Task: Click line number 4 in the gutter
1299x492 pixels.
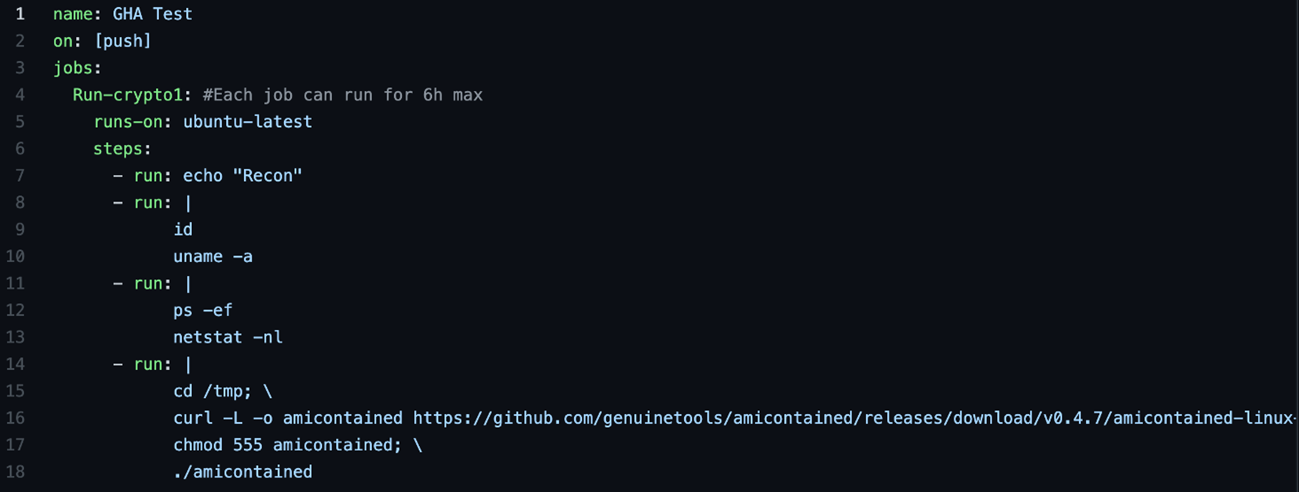Action: pyautogui.click(x=20, y=95)
